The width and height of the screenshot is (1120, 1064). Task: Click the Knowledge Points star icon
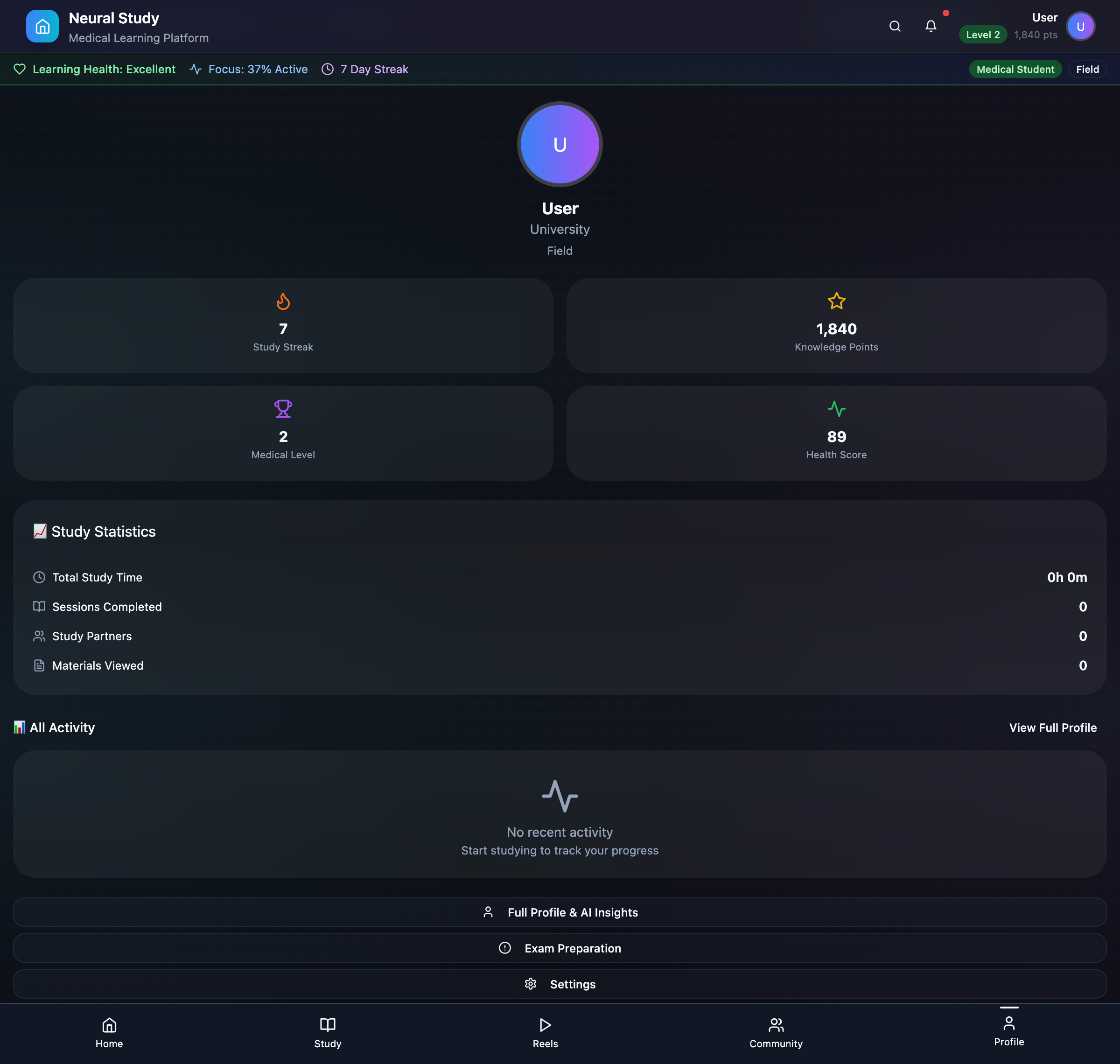(836, 301)
